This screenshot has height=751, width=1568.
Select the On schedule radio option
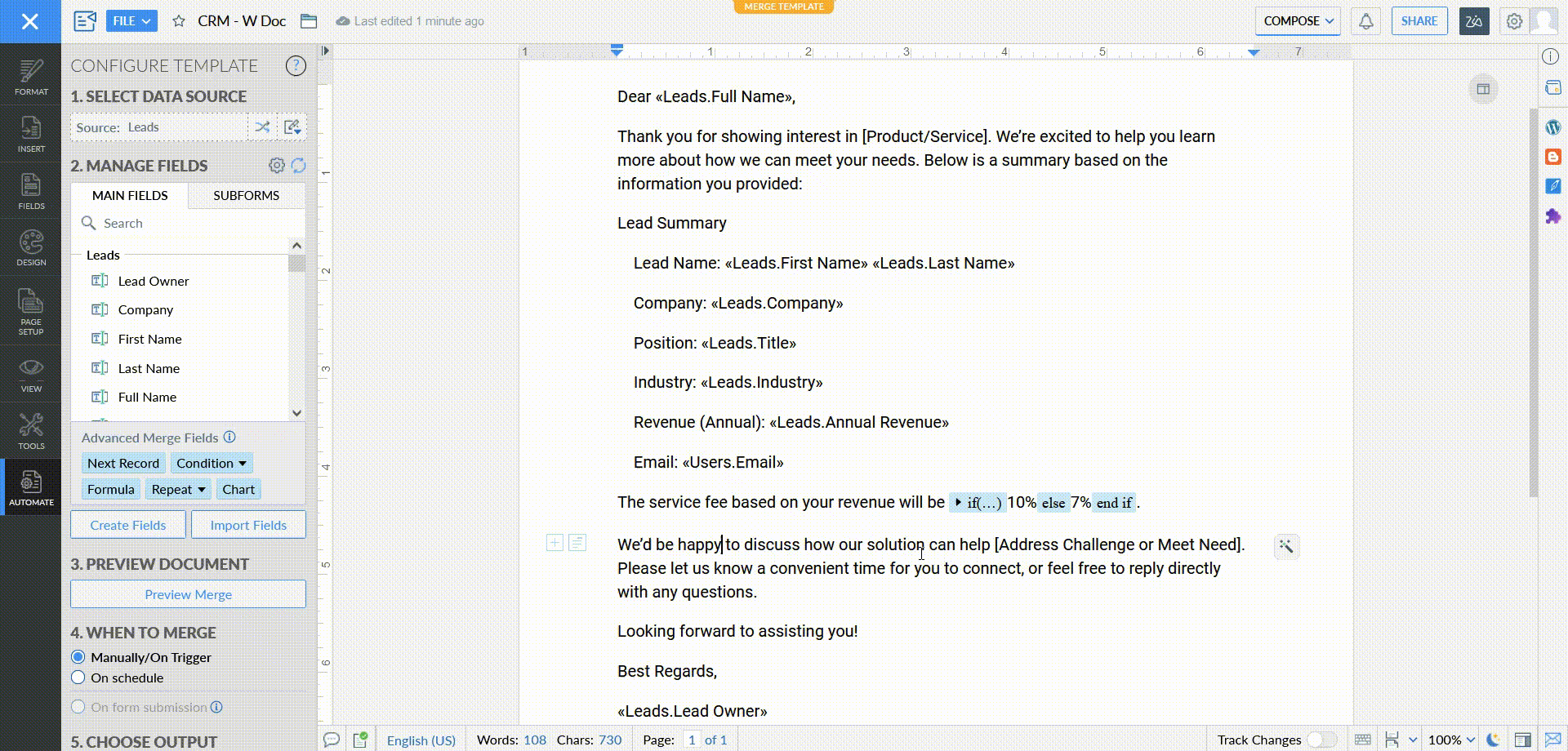(78, 678)
